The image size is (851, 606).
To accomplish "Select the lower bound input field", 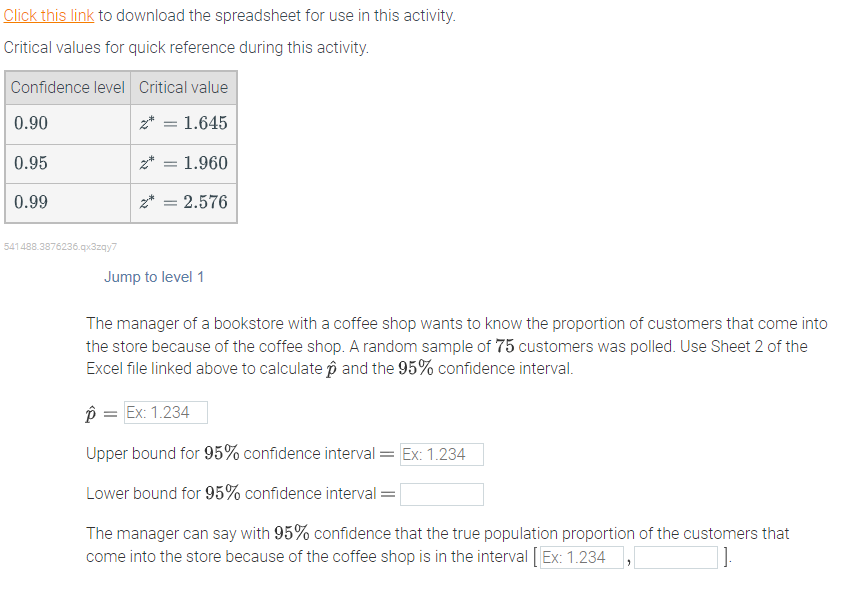I will point(442,493).
